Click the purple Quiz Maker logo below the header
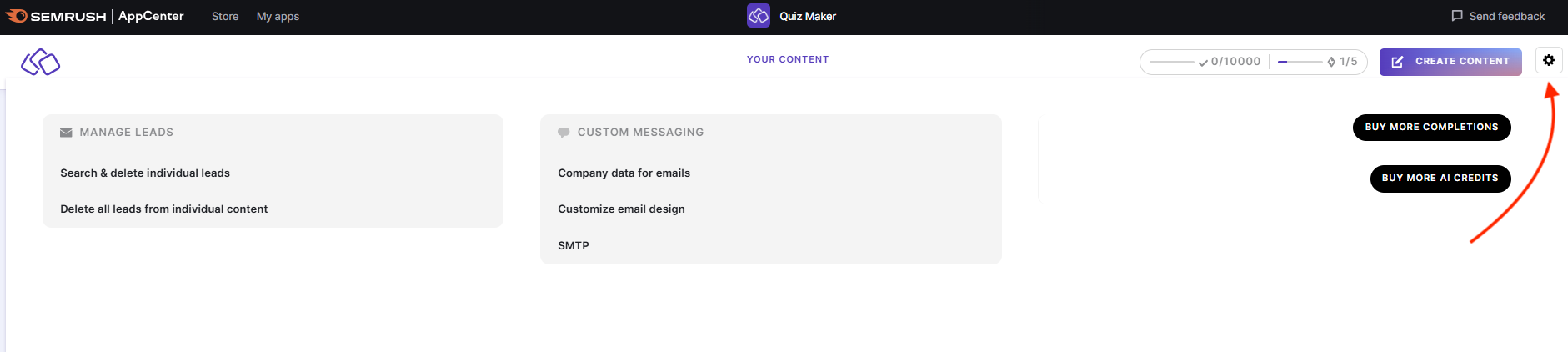Image resolution: width=1568 pixels, height=352 pixels. [x=40, y=62]
